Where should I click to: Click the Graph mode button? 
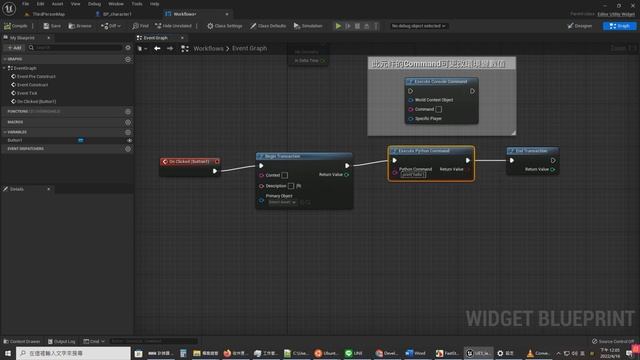[x=619, y=26]
